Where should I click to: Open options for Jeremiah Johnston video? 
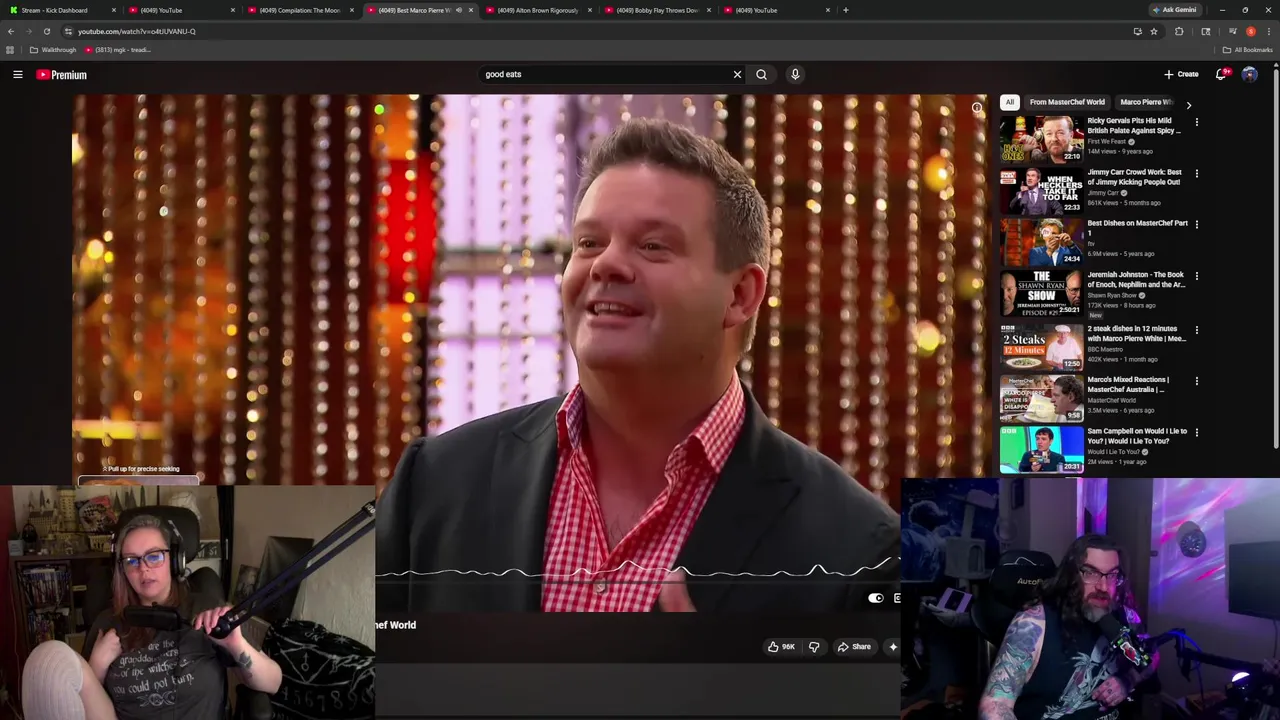[1196, 277]
